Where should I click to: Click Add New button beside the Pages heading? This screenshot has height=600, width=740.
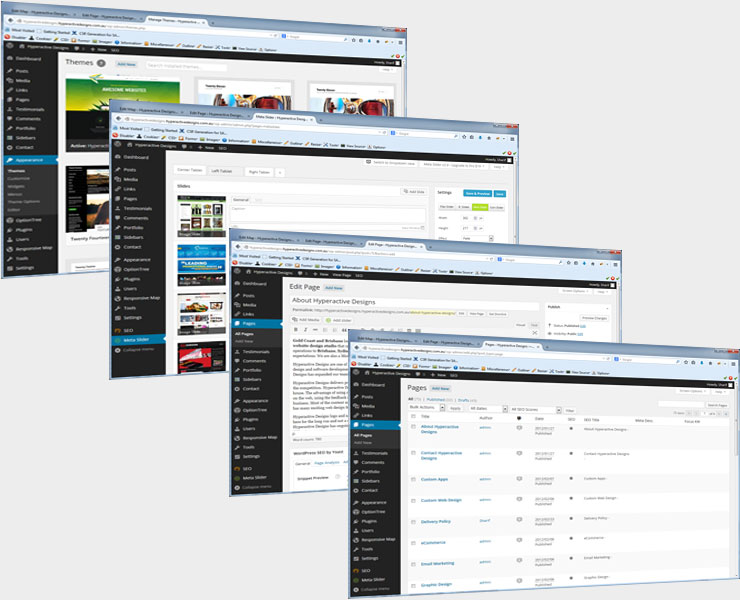(441, 389)
